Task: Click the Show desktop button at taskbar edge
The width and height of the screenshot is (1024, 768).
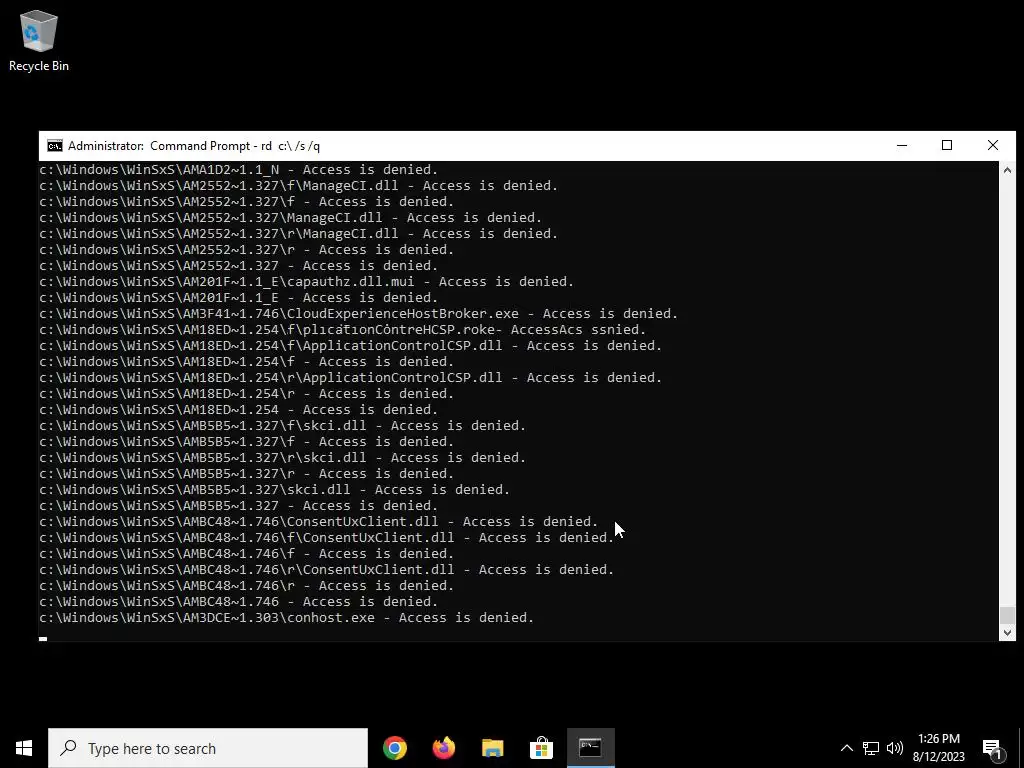Action: click(x=1021, y=748)
